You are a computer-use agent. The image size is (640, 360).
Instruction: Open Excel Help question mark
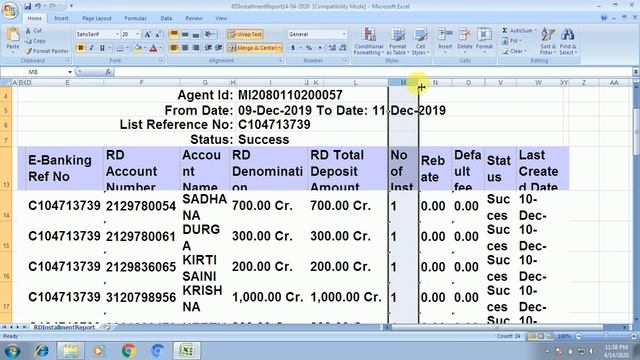click(604, 18)
